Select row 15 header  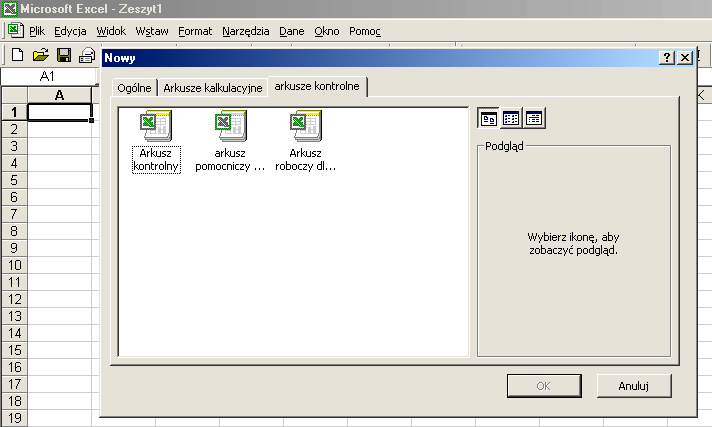(15, 350)
